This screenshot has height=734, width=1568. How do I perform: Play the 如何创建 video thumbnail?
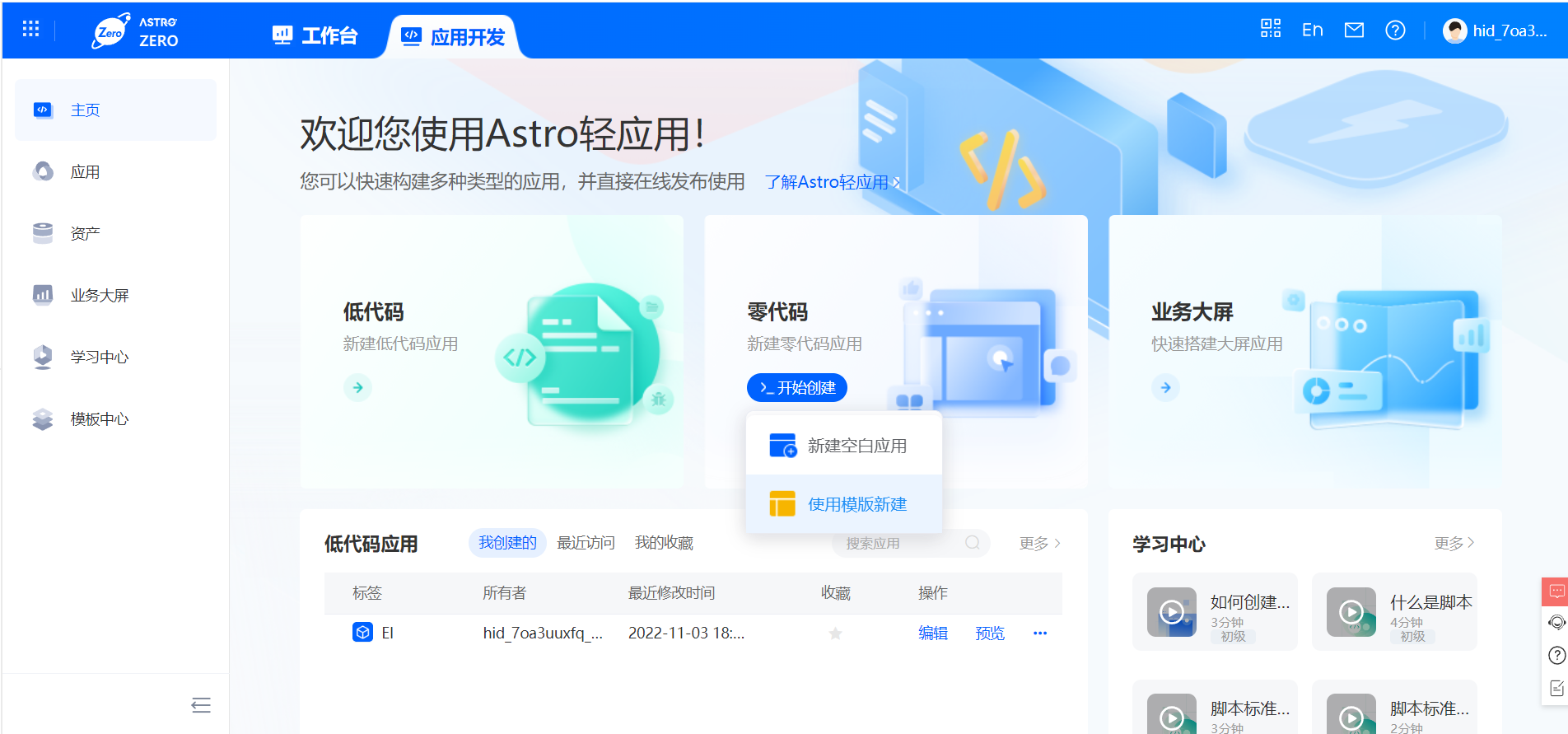tap(1172, 612)
